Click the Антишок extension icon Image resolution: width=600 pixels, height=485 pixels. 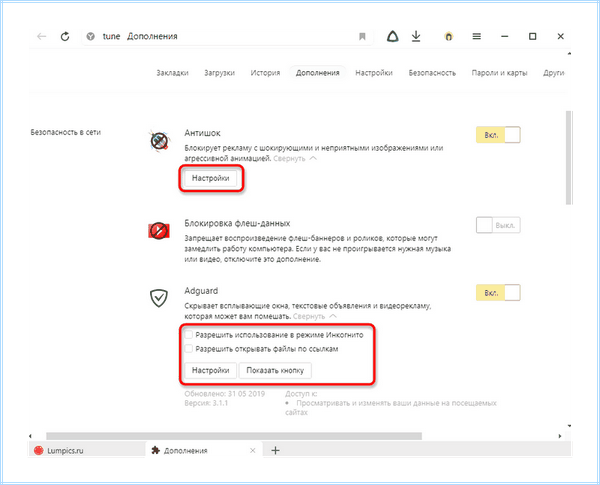coord(159,140)
